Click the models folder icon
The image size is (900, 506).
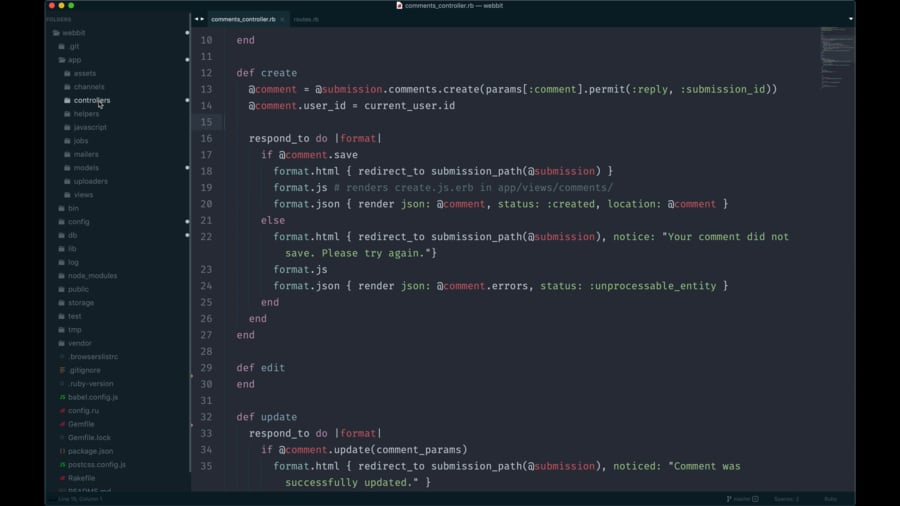[x=67, y=168]
